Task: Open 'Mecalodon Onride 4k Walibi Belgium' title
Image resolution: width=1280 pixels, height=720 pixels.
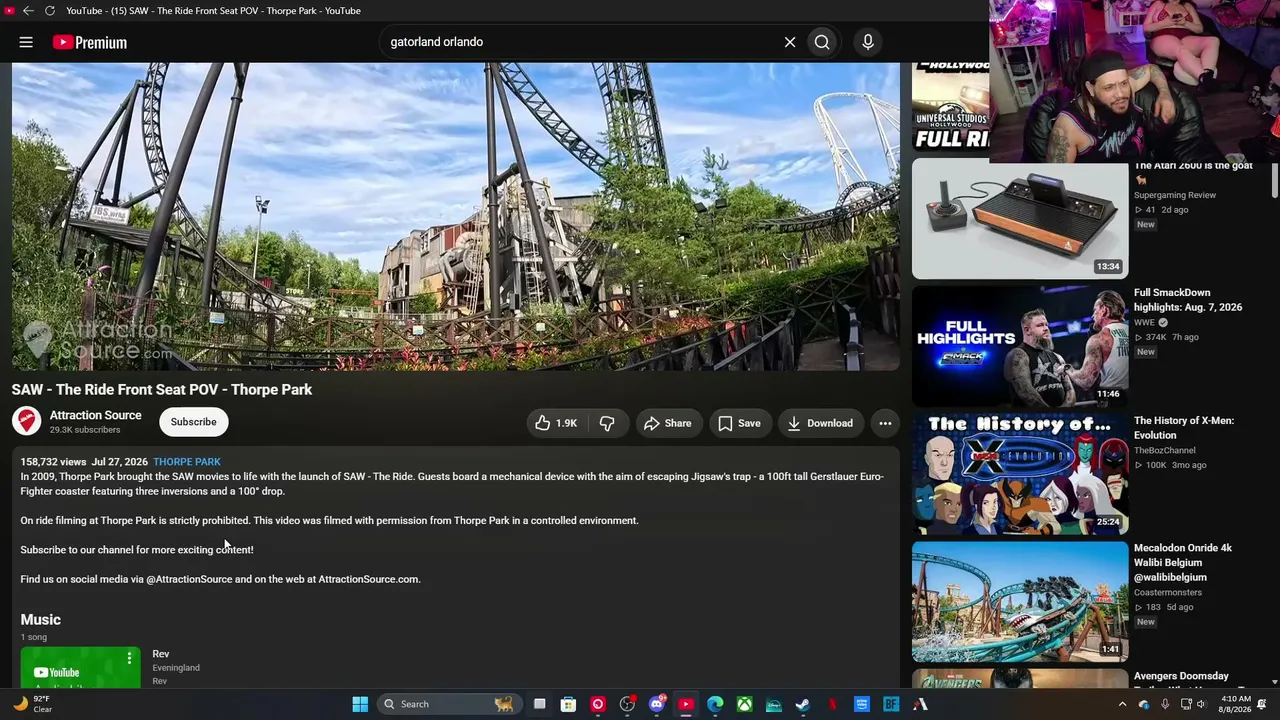Action: pos(1183,563)
